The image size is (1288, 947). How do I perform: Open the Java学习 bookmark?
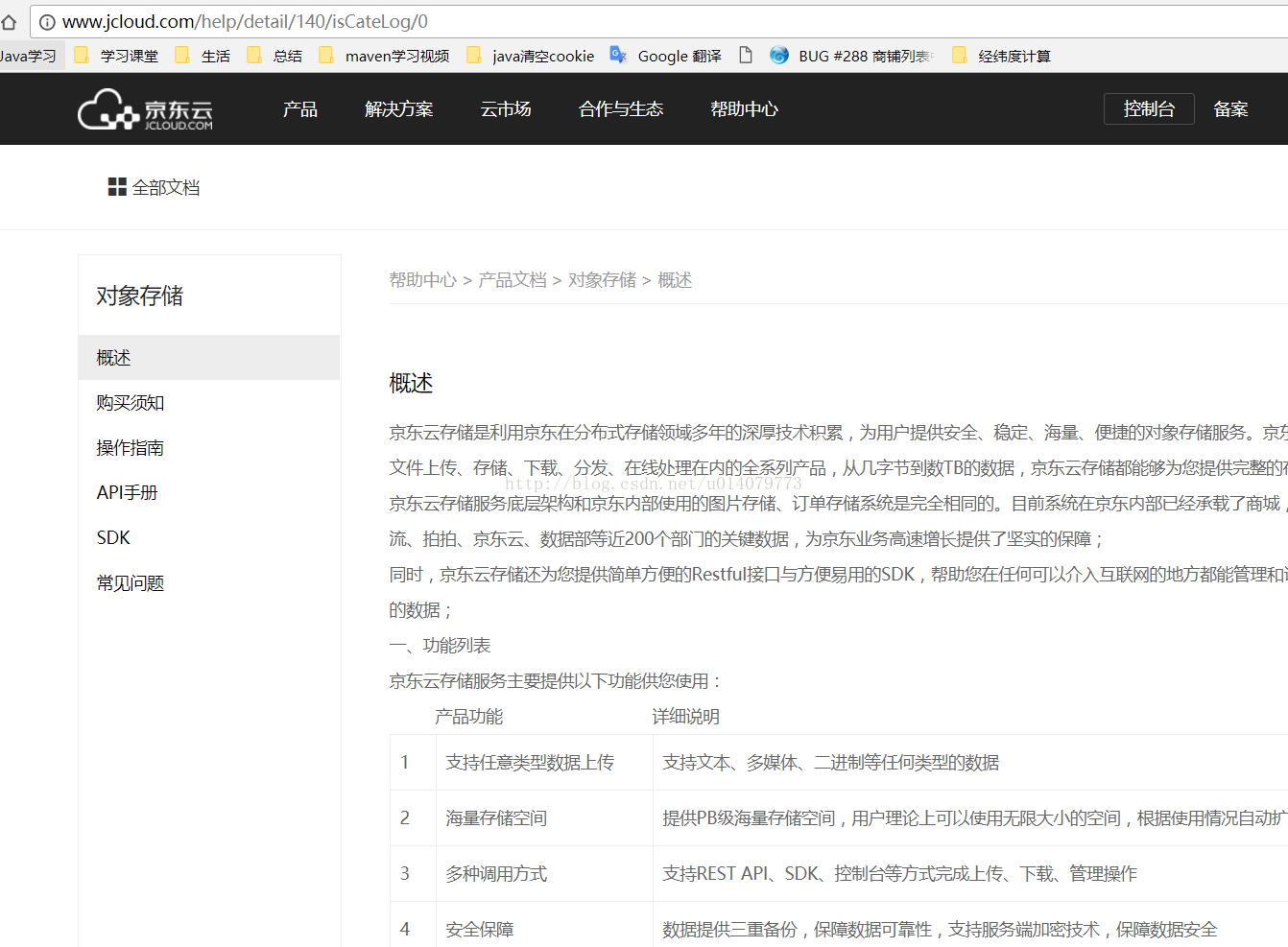pyautogui.click(x=29, y=56)
